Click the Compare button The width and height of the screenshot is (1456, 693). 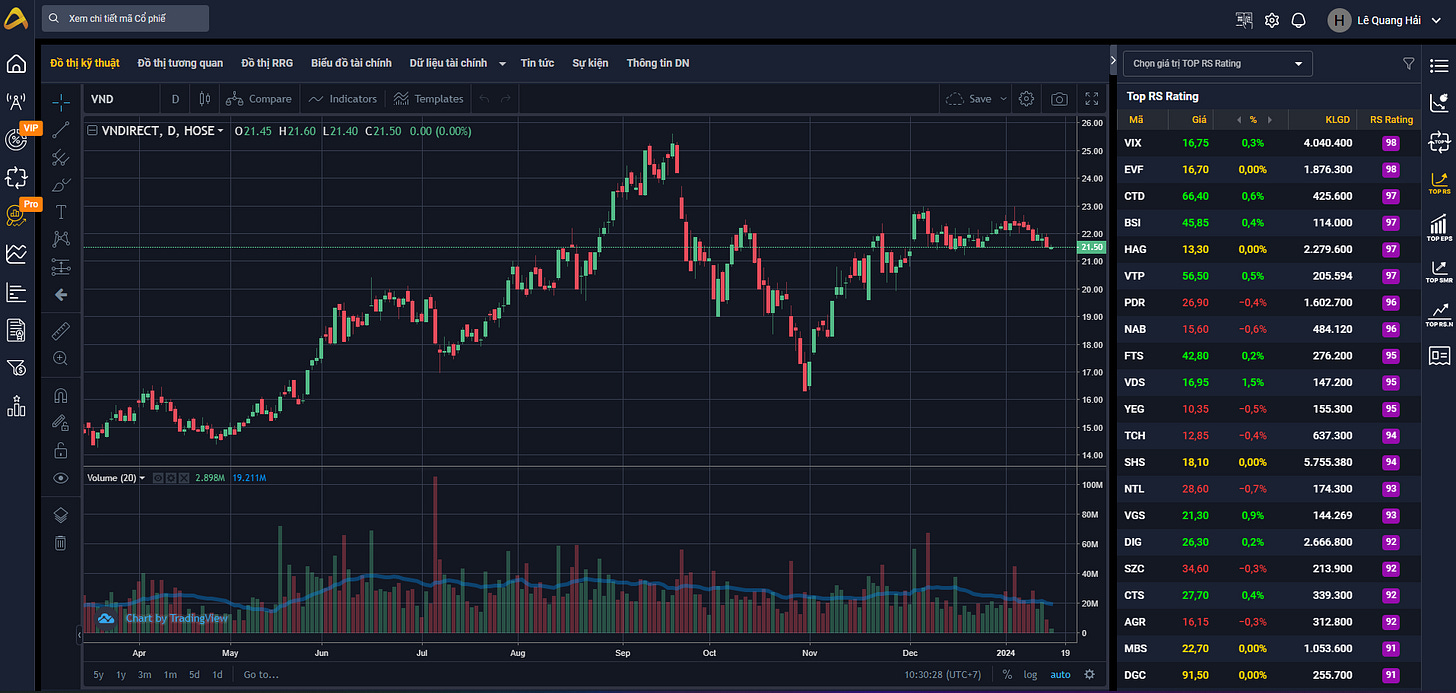[x=259, y=99]
